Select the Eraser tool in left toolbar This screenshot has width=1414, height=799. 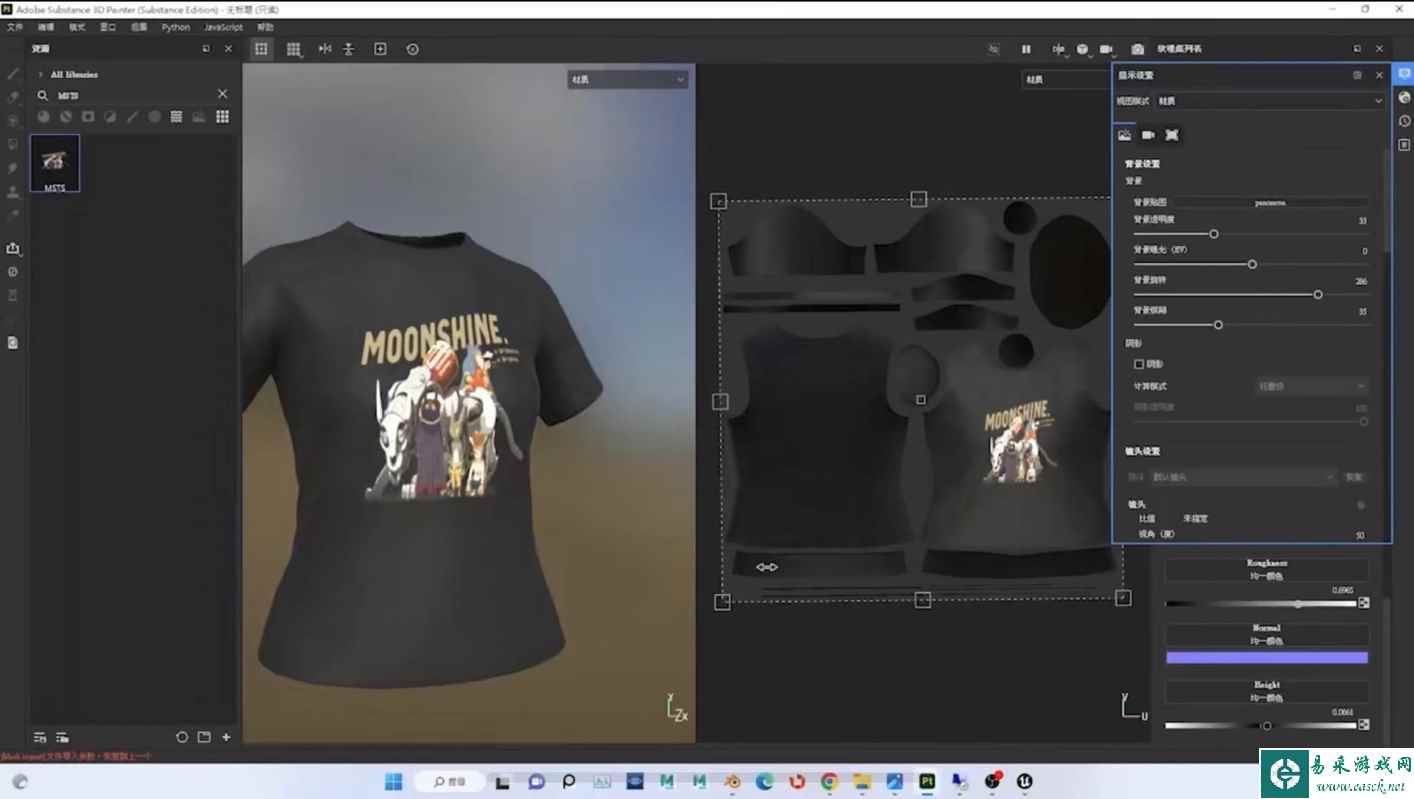tap(13, 97)
